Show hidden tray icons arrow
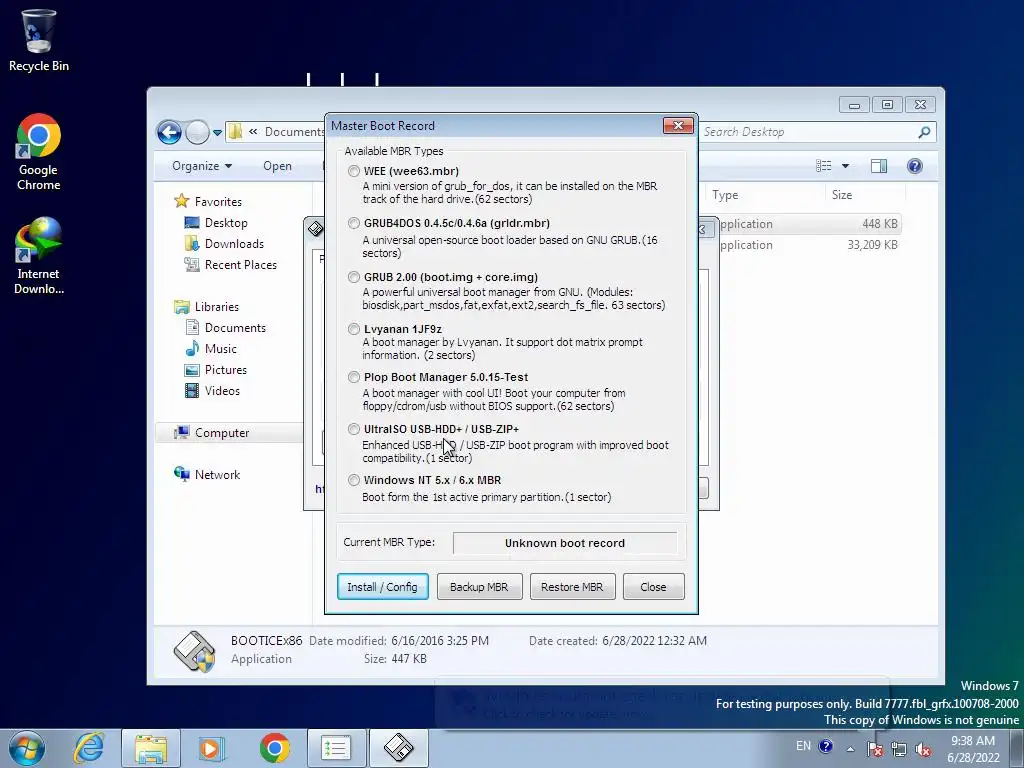This screenshot has width=1024, height=768. click(x=850, y=749)
